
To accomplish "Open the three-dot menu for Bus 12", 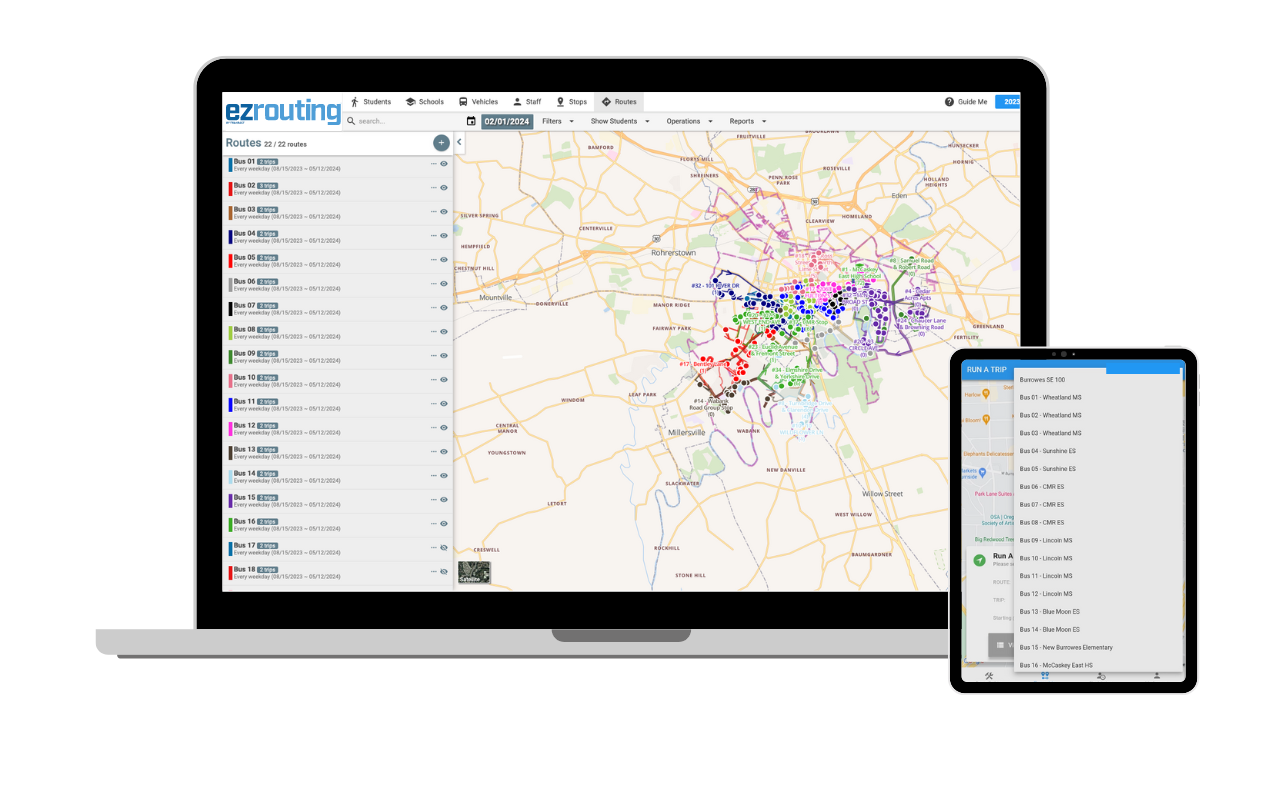I will point(434,428).
